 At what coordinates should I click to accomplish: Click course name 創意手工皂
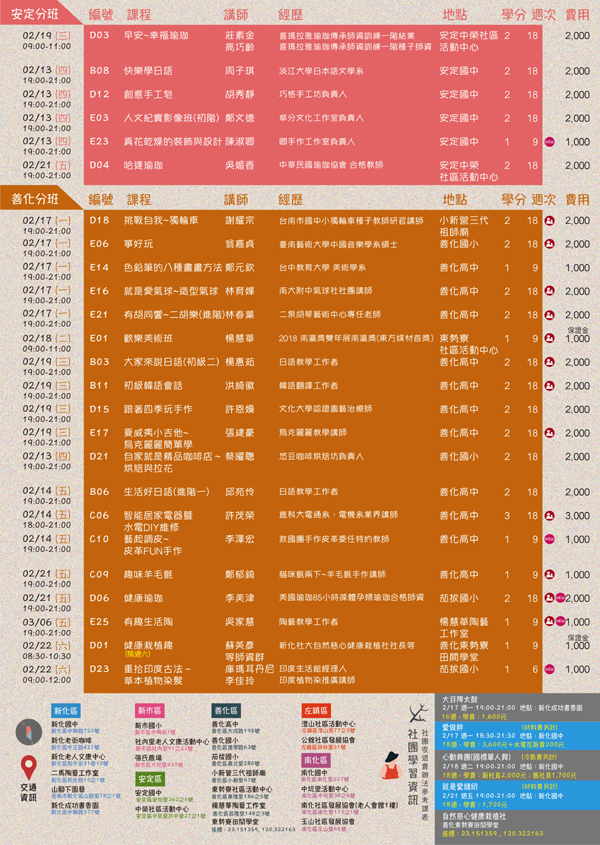tap(148, 94)
